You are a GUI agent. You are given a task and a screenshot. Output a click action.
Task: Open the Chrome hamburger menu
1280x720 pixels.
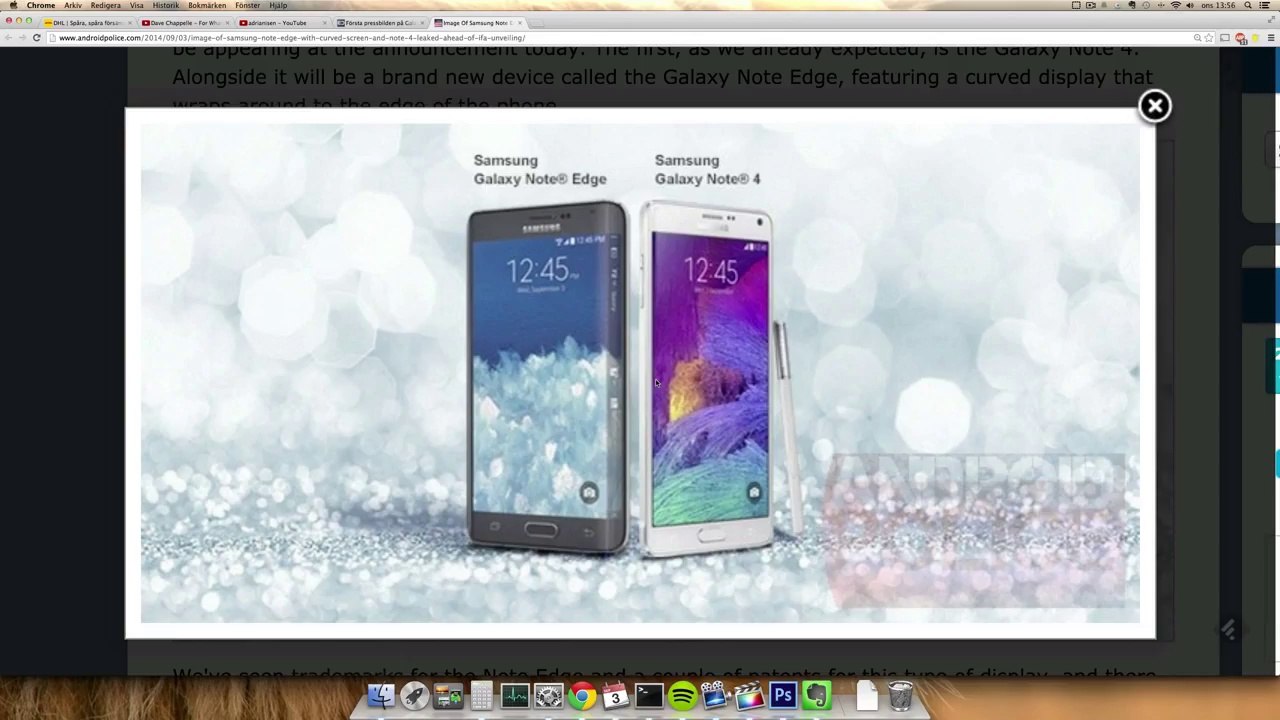click(1269, 38)
